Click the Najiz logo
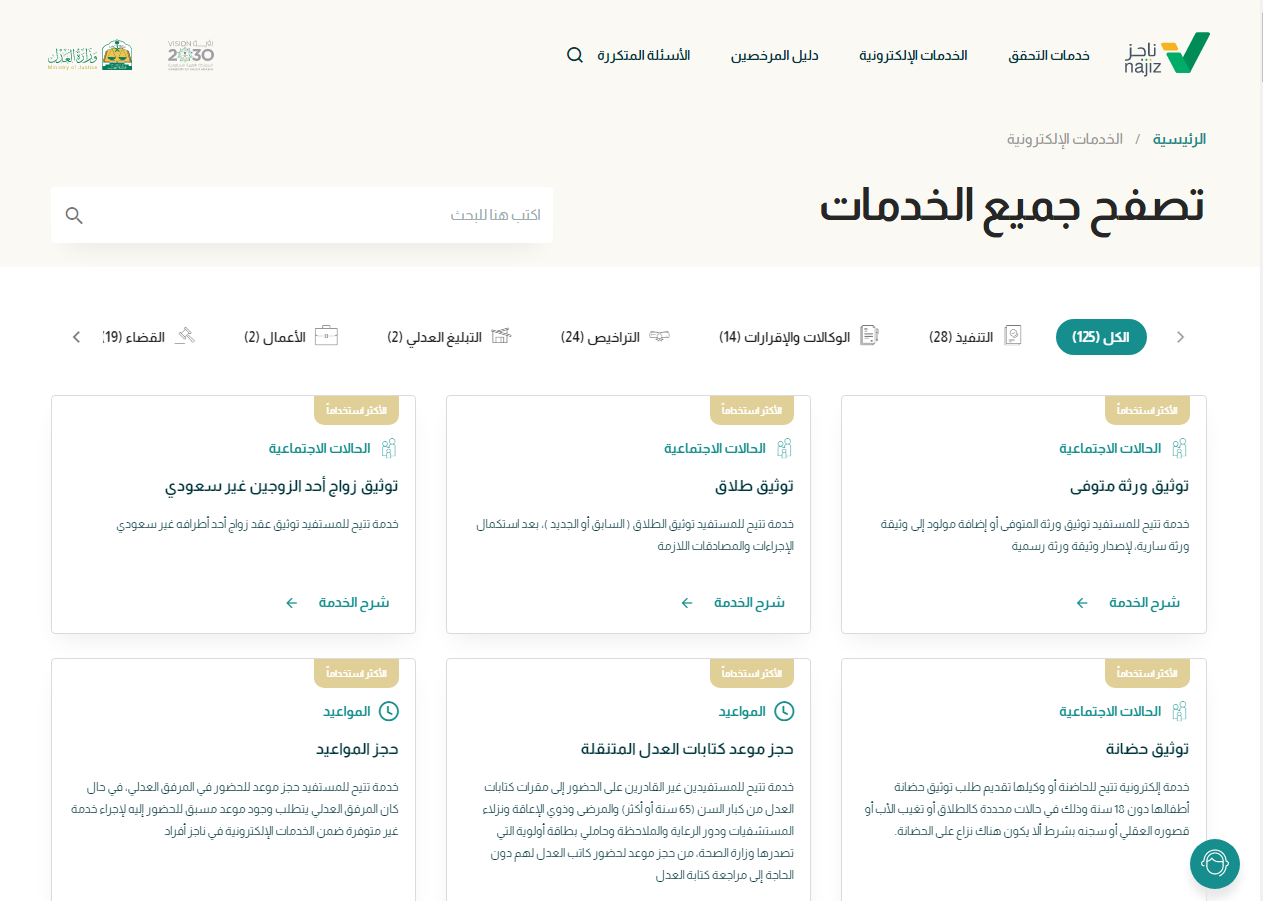This screenshot has height=901, width=1263. pos(1166,55)
